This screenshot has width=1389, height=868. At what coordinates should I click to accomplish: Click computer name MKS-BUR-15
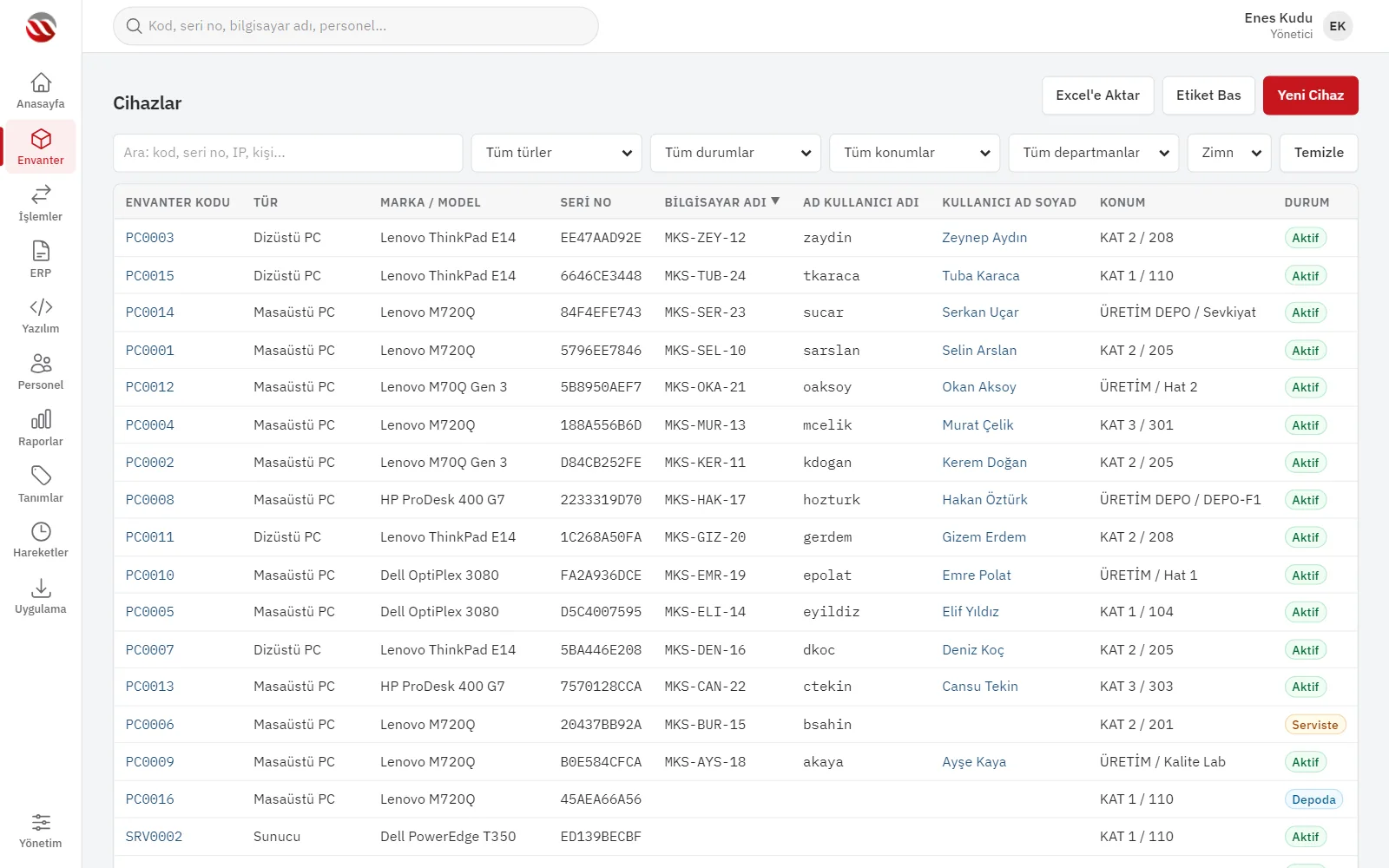point(705,725)
